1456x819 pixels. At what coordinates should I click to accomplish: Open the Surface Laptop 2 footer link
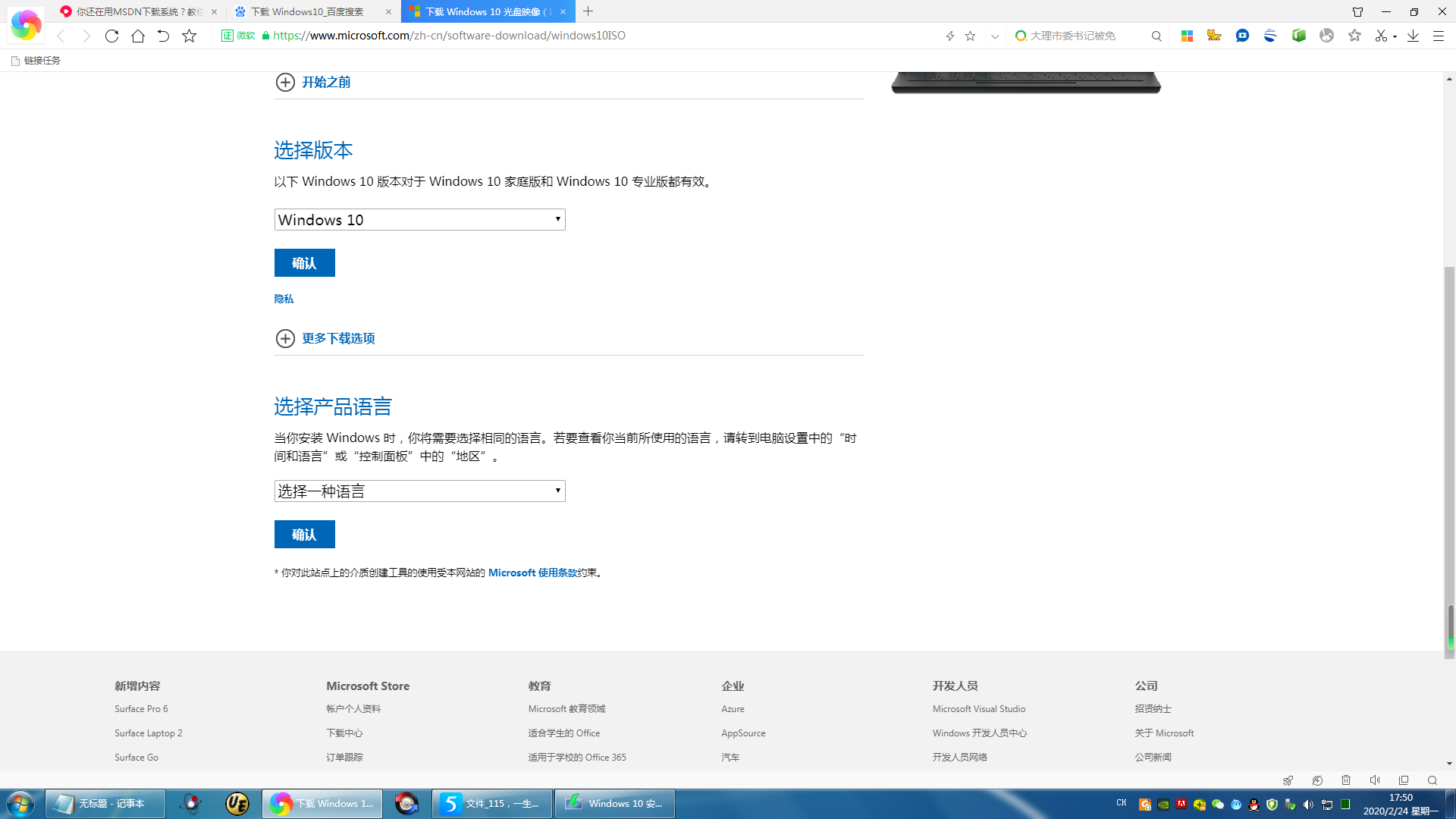[x=149, y=733]
